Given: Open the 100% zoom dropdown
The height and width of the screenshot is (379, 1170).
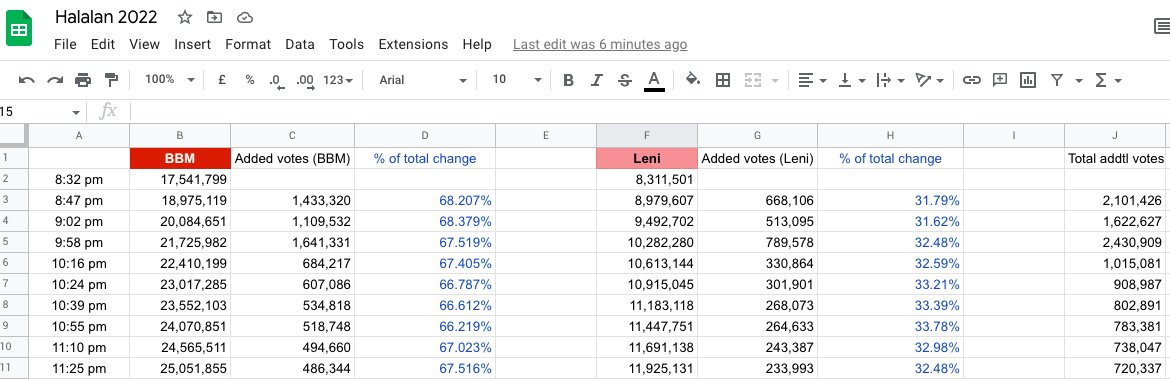Looking at the screenshot, I should tap(169, 80).
